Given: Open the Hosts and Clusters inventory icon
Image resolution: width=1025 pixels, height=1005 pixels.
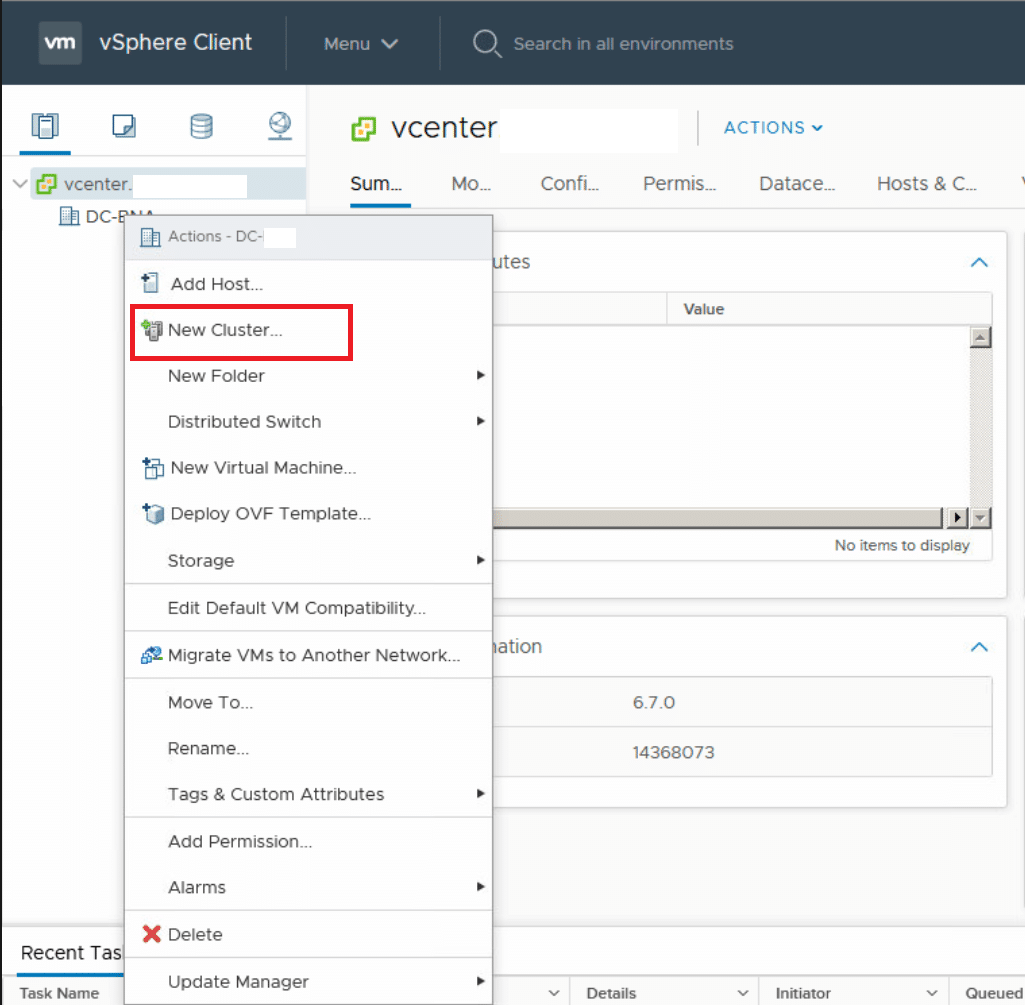Looking at the screenshot, I should coord(45,126).
